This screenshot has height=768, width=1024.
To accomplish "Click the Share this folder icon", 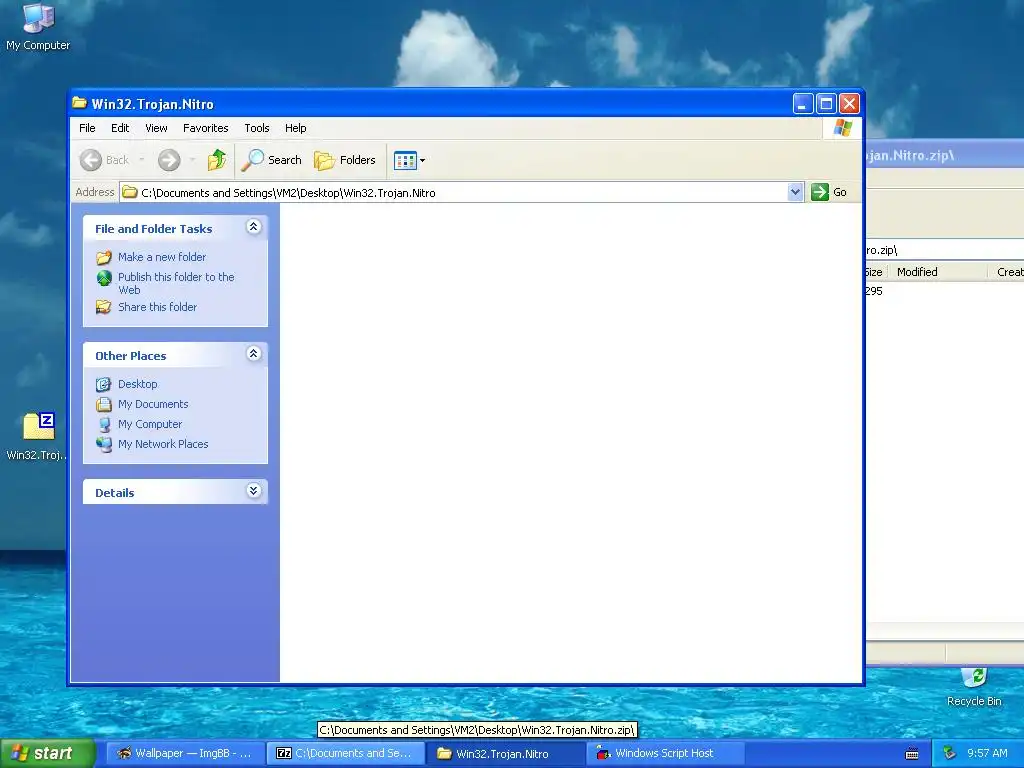I will [104, 307].
